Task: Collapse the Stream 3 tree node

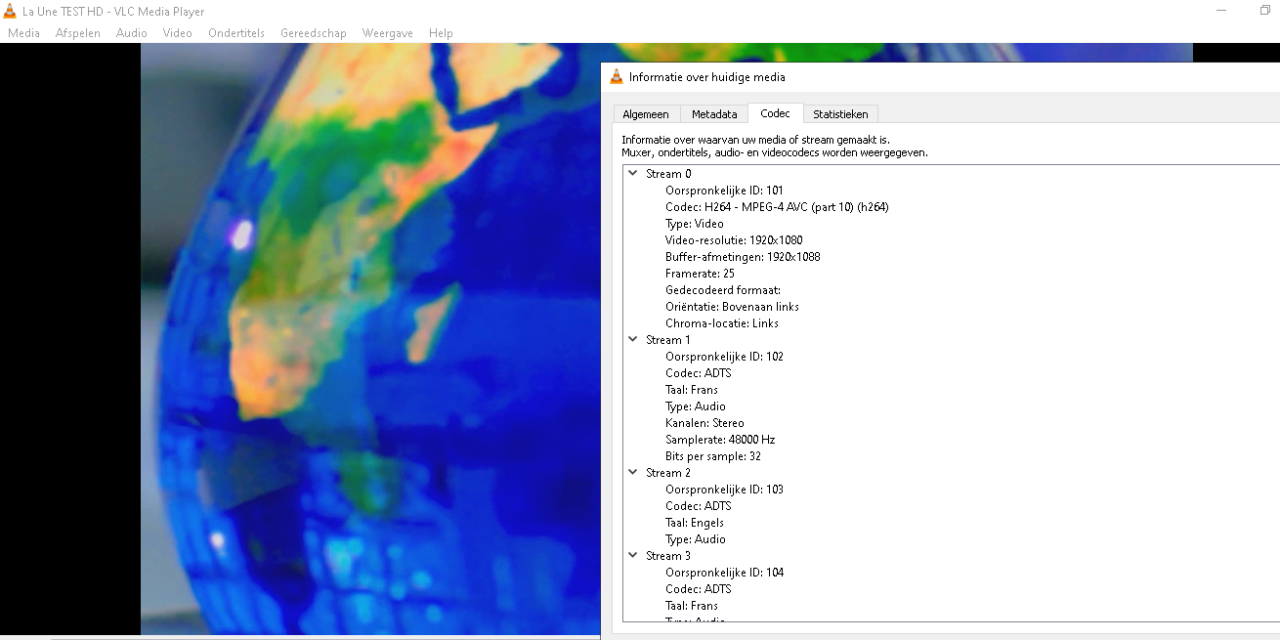Action: (633, 555)
